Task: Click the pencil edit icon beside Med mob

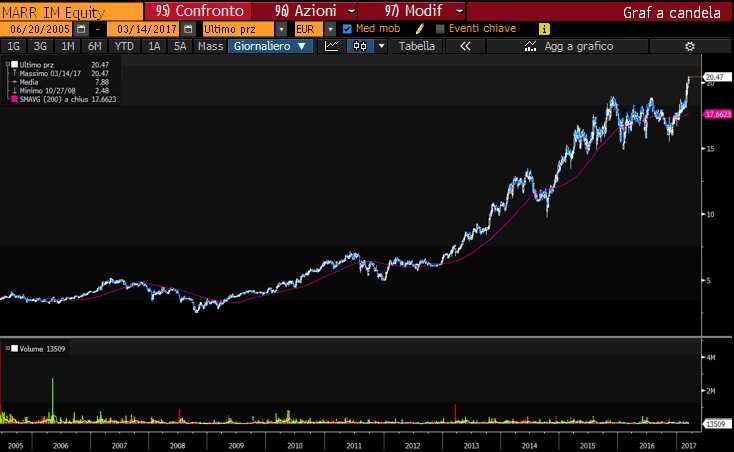Action: pyautogui.click(x=419, y=29)
